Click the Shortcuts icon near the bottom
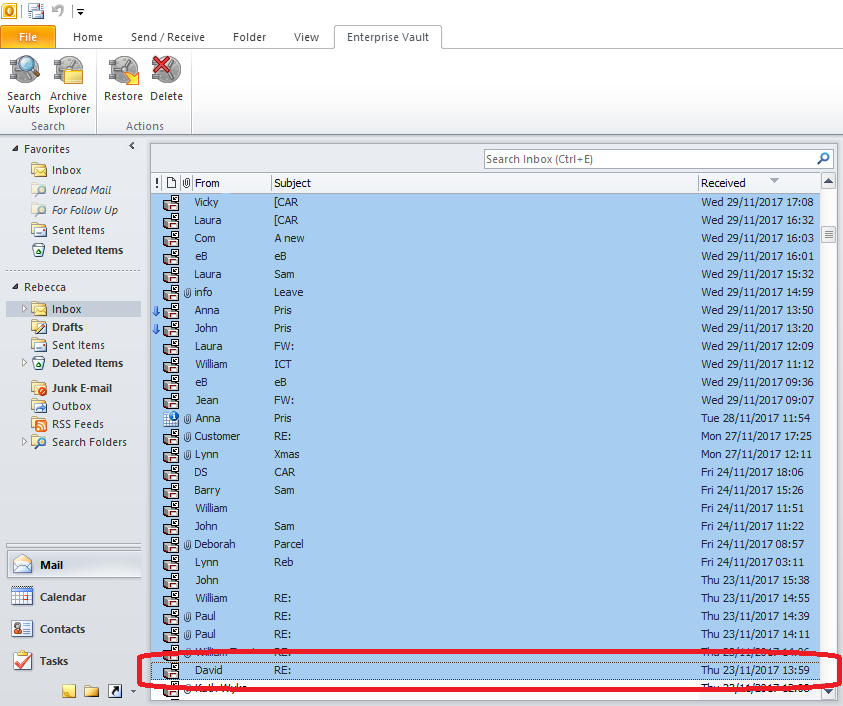Image resolution: width=843 pixels, height=706 pixels. (x=113, y=690)
